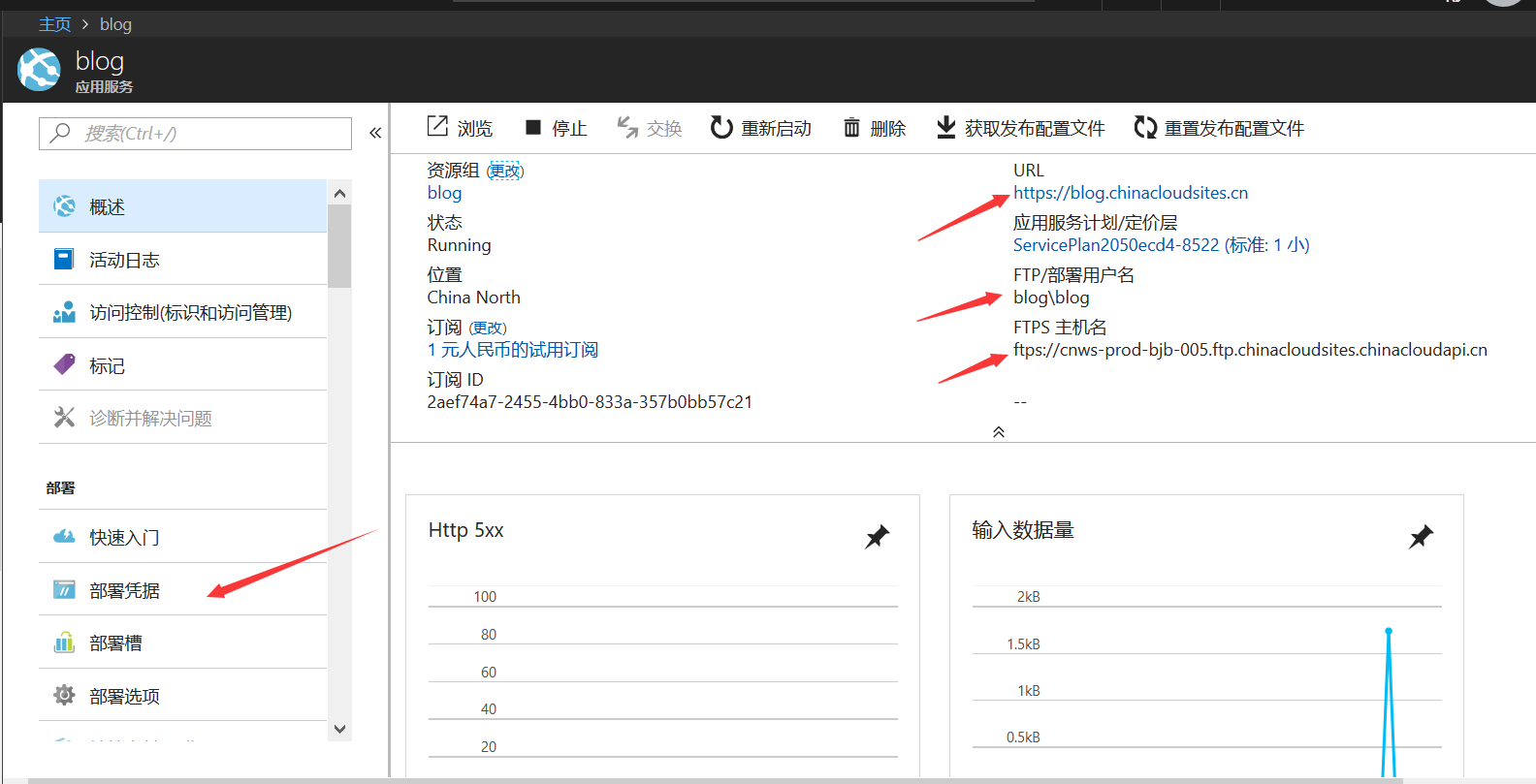Select the ftps://cnws-prod-bjb-005 hostname text
Viewport: 1536px width, 784px height.
[1250, 350]
